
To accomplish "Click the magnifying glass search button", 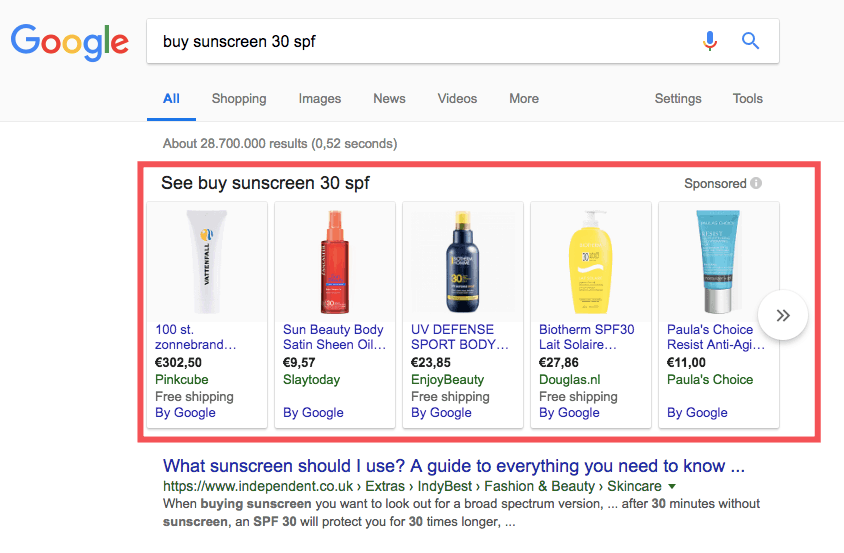I will pyautogui.click(x=750, y=41).
